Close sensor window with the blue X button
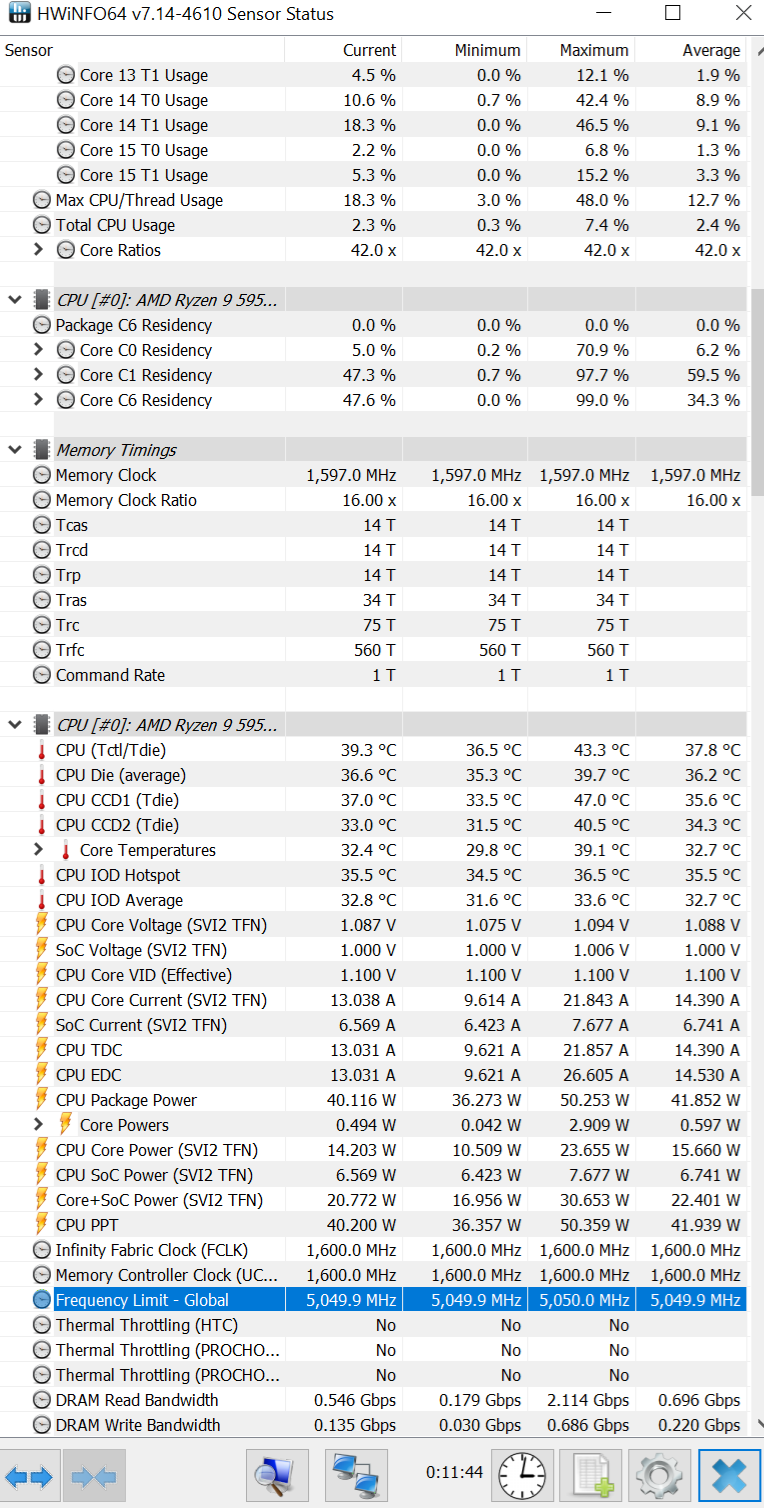The width and height of the screenshot is (764, 1508). [x=729, y=1475]
